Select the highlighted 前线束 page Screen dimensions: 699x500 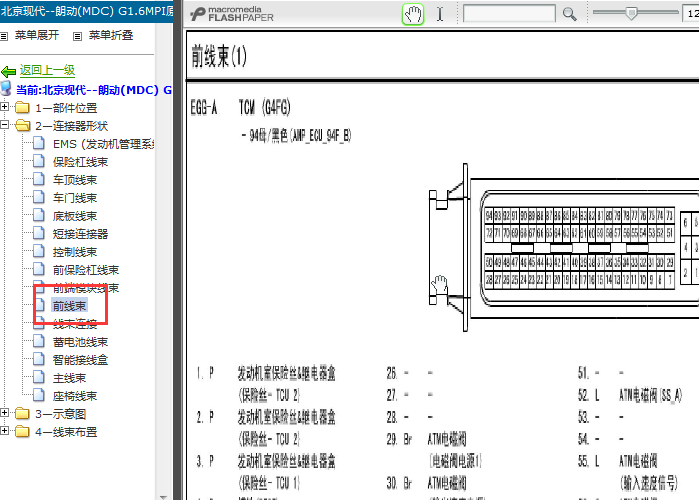[69, 306]
